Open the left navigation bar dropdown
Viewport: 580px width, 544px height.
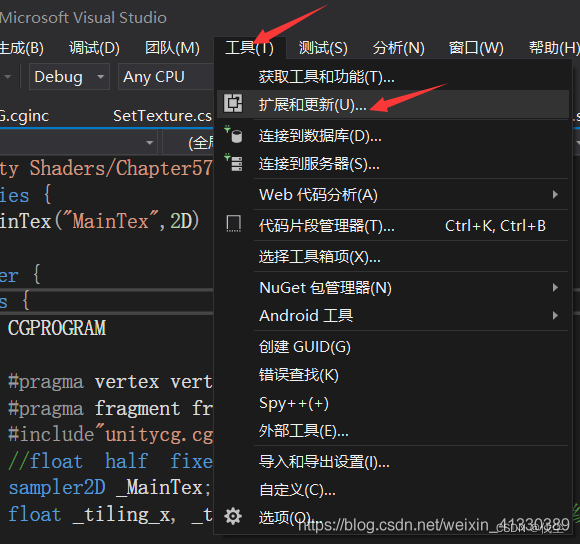[79, 142]
